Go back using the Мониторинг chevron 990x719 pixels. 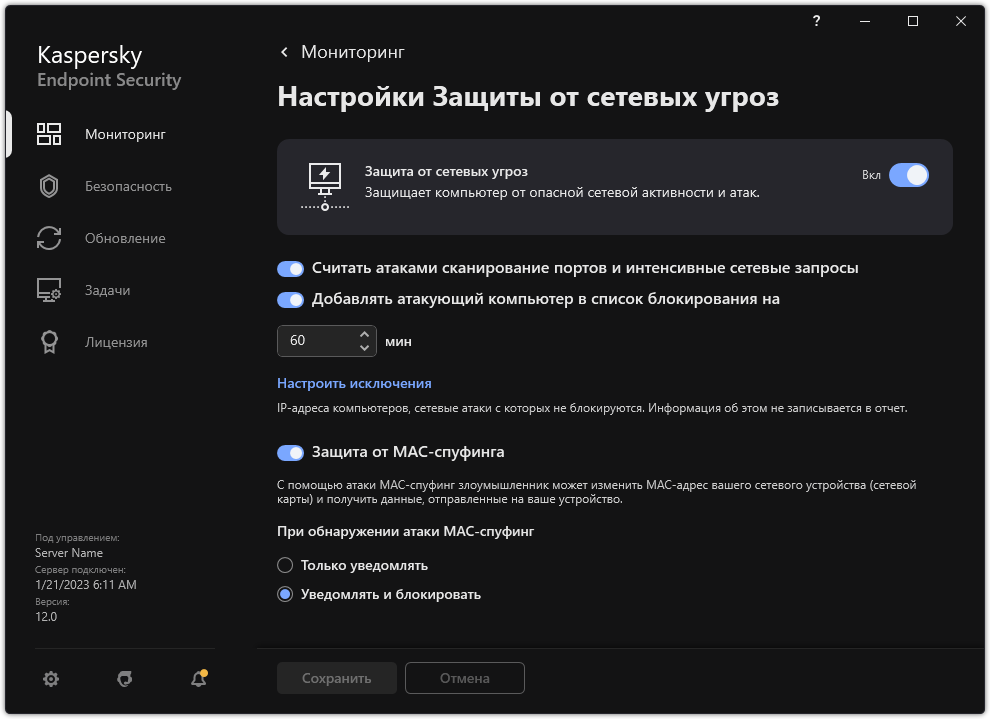(x=285, y=52)
